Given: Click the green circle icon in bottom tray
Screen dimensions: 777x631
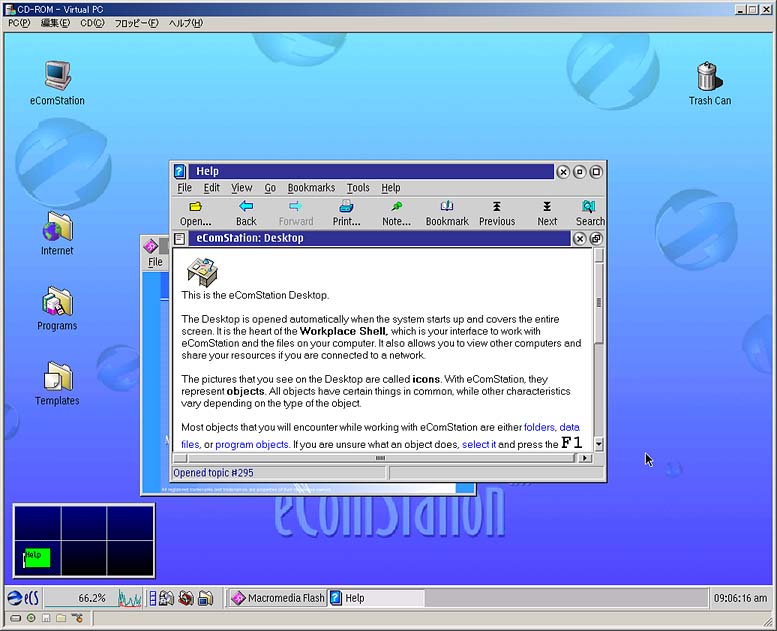Looking at the screenshot, I should (31, 618).
